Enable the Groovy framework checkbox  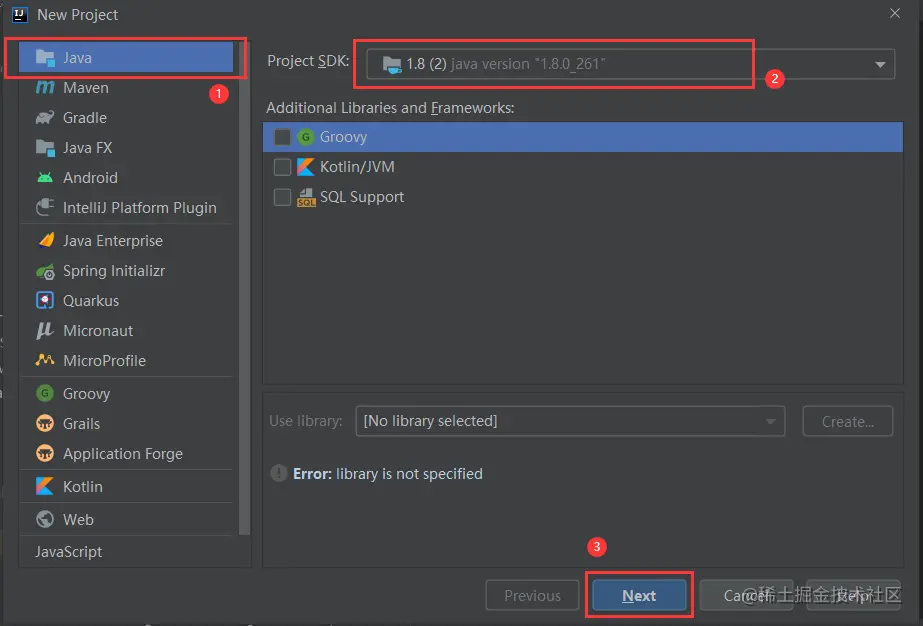click(283, 137)
